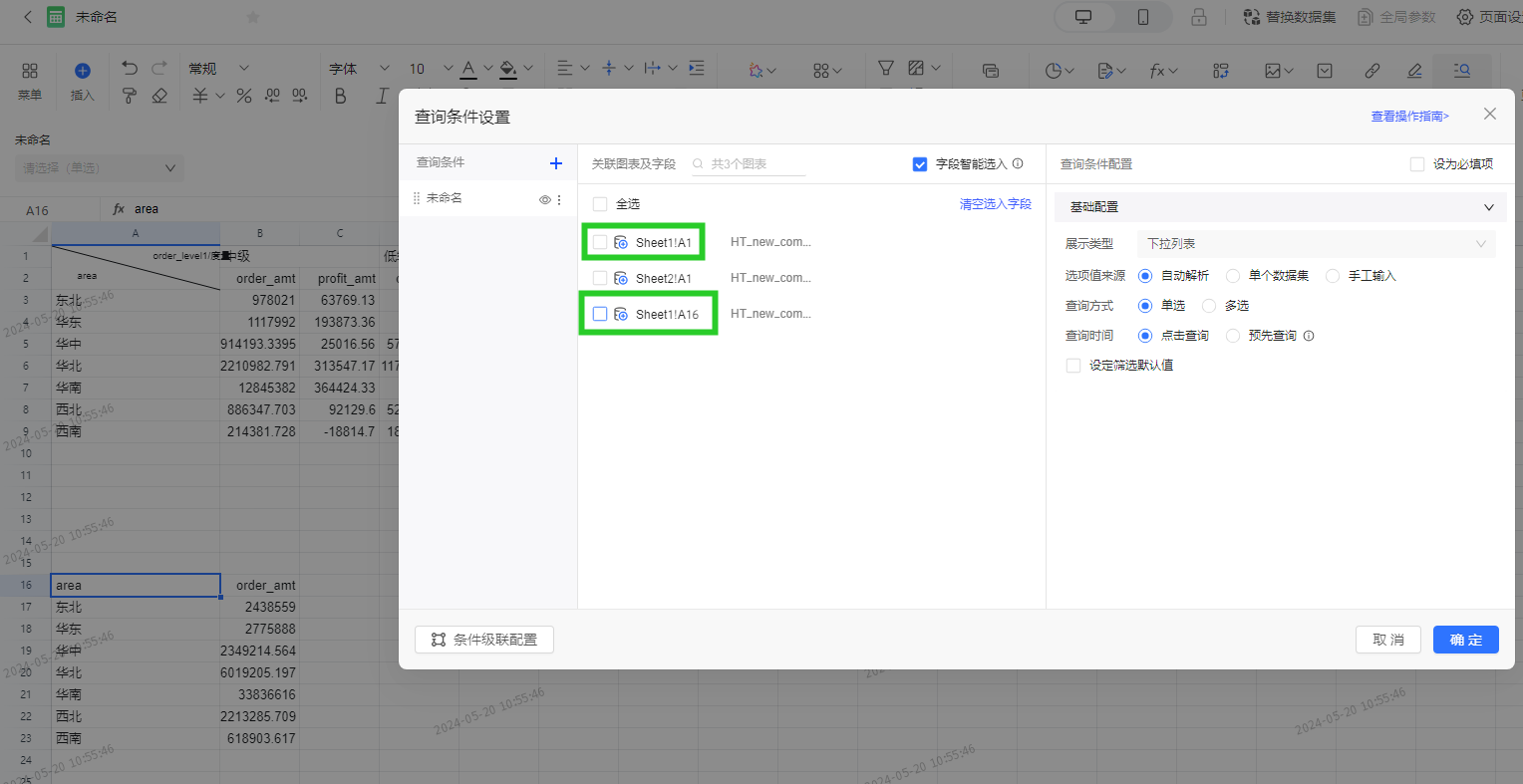Switch to mobile preview mode icon

[x=1142, y=17]
